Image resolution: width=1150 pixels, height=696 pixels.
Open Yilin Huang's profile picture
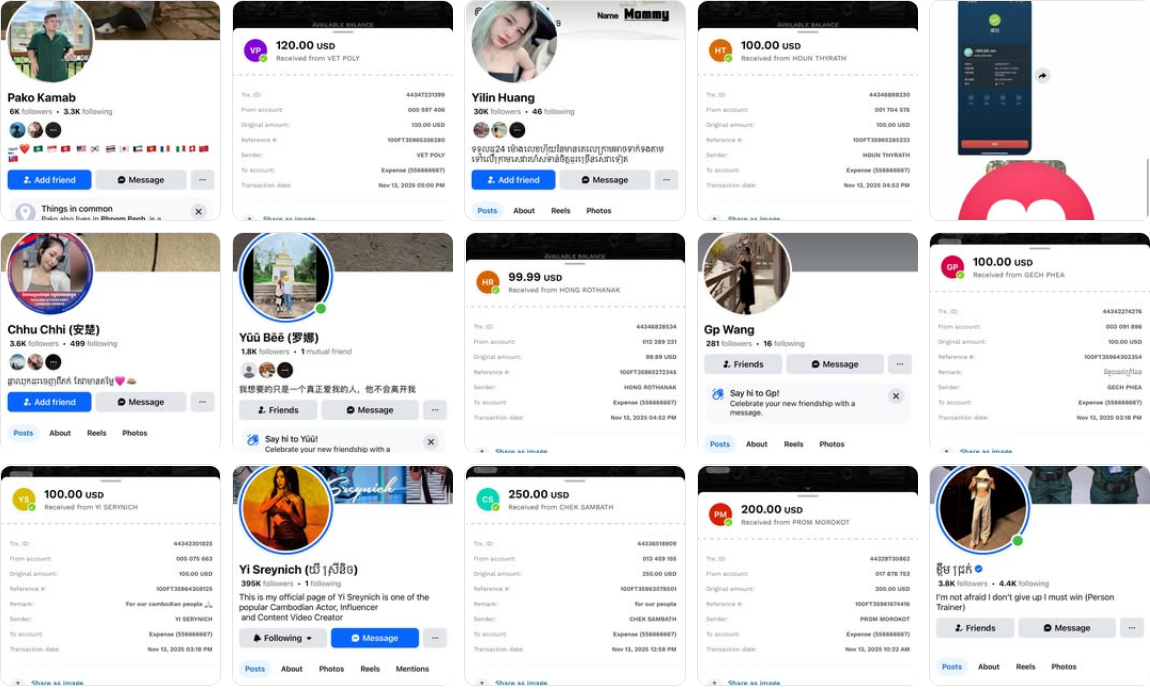[513, 40]
